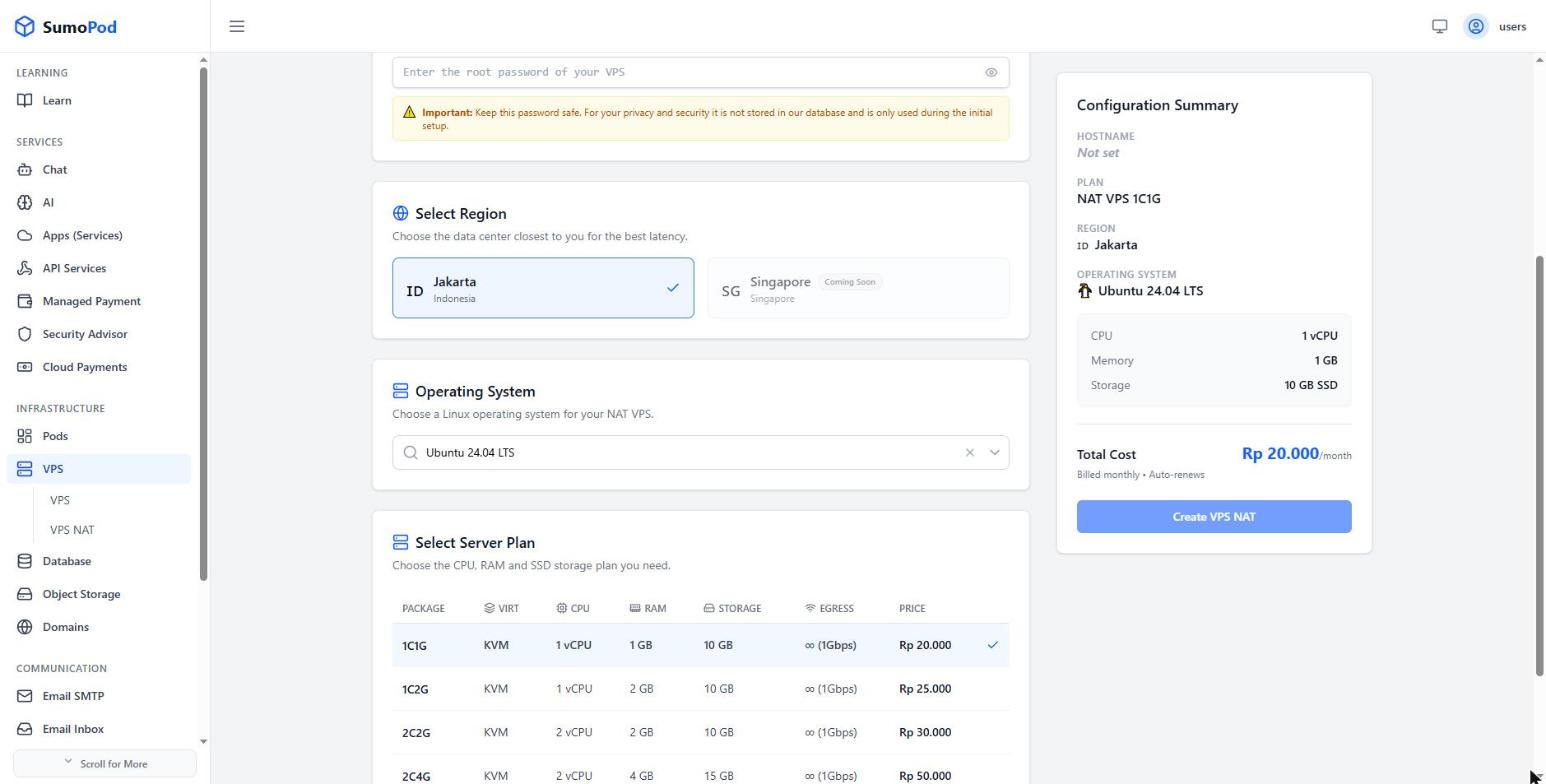The image size is (1546, 784).
Task: Choose the 2C2G plan at Rp 30.000
Action: 700,733
